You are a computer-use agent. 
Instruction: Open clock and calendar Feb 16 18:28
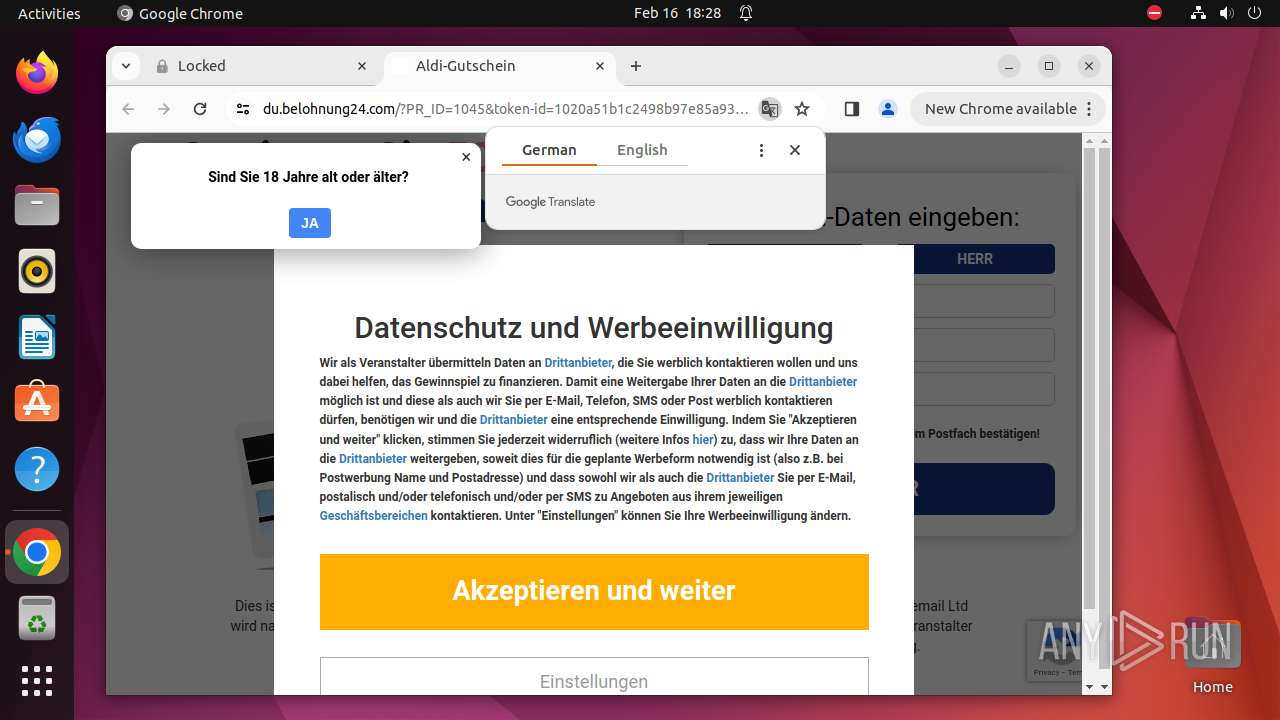click(x=677, y=13)
